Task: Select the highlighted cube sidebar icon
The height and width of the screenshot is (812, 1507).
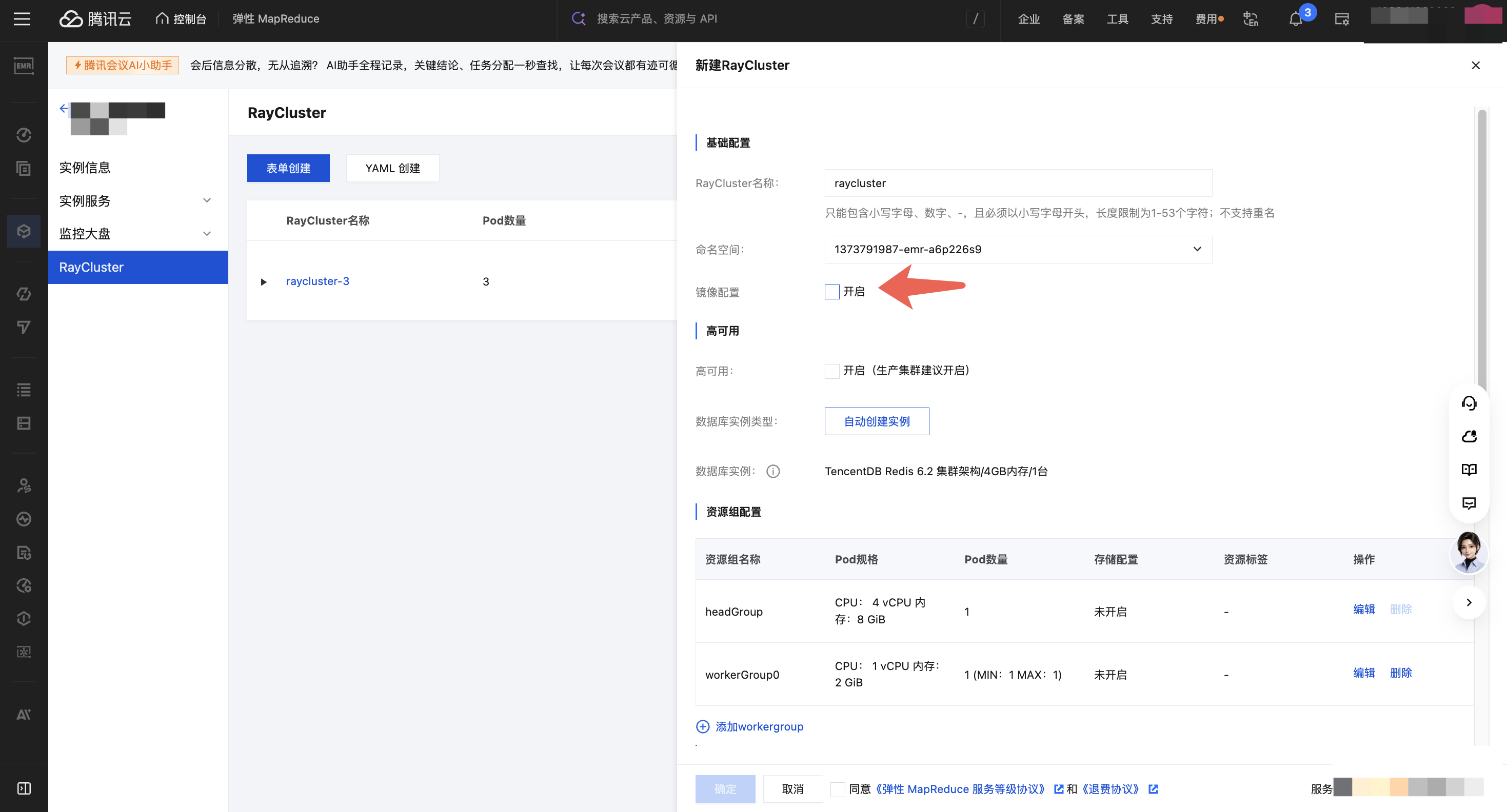Action: [24, 231]
